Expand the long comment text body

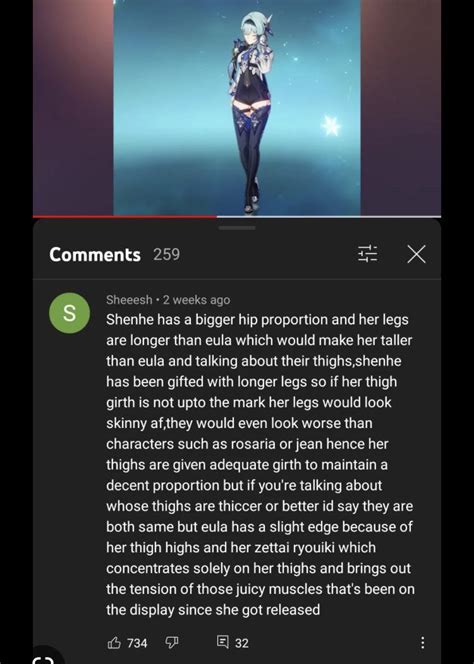tap(260, 465)
